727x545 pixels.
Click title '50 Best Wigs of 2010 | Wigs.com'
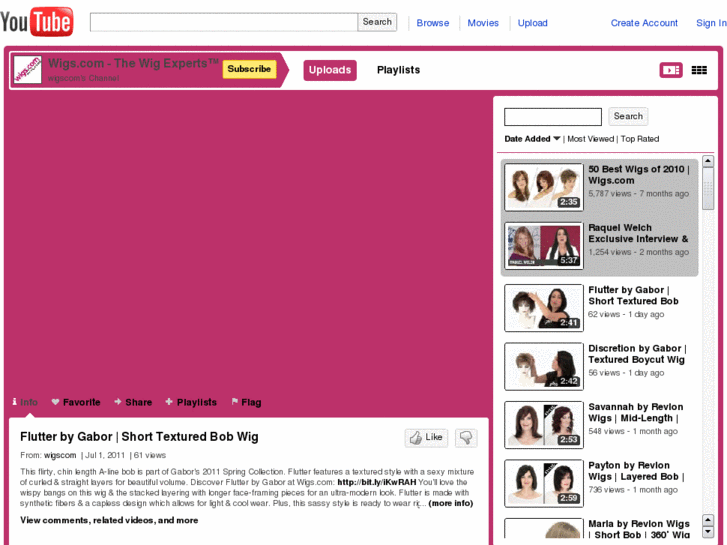point(639,175)
